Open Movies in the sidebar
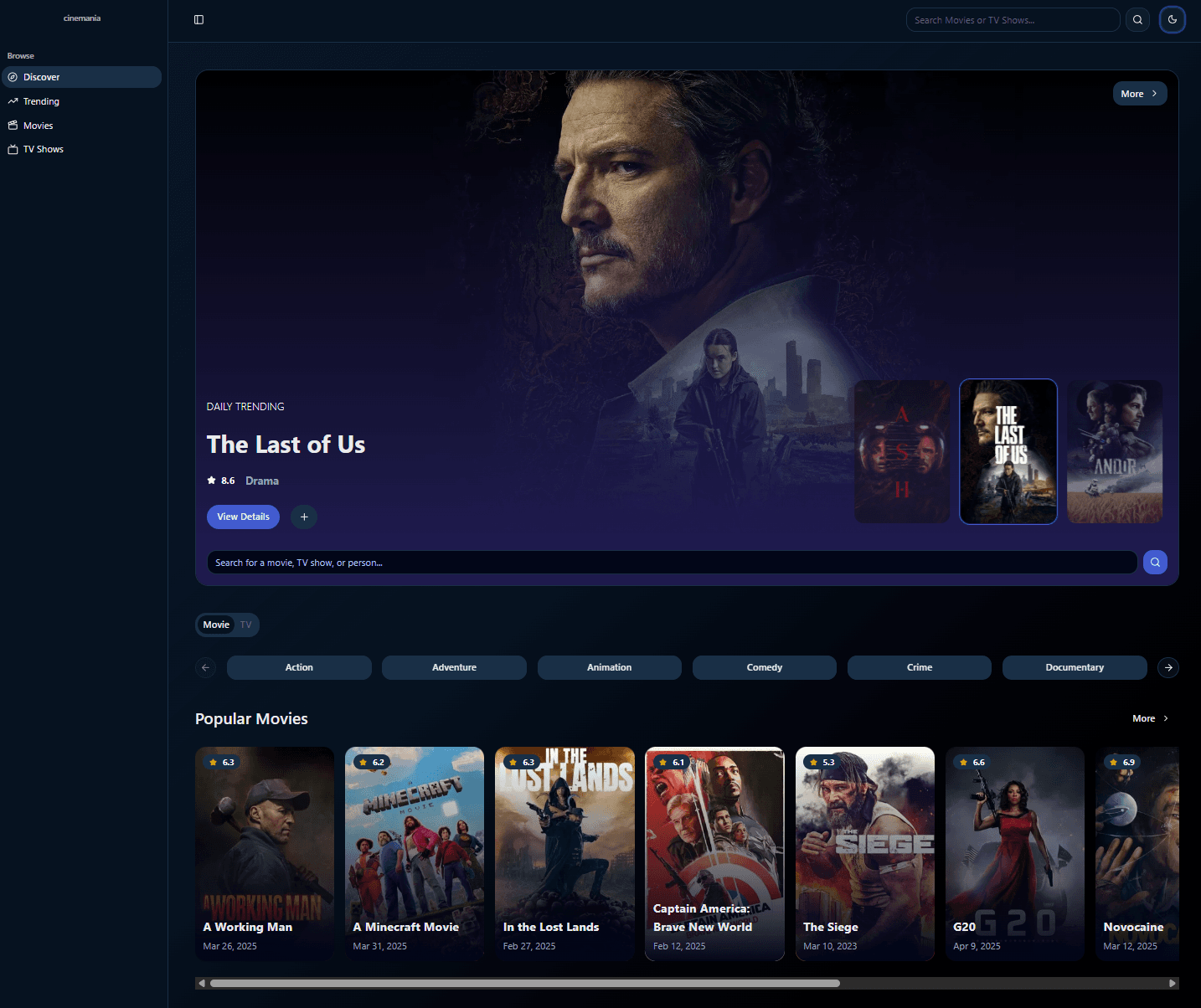Image resolution: width=1201 pixels, height=1008 pixels. coord(81,126)
